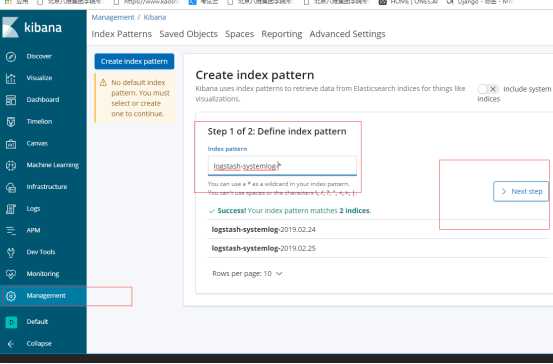Open the Dev Tools wrench icon
The image size is (553, 364).
(x=11, y=253)
